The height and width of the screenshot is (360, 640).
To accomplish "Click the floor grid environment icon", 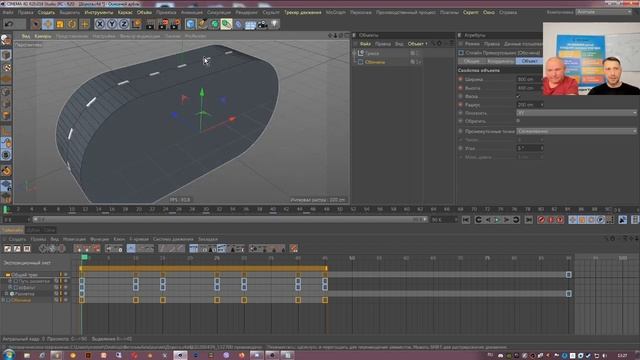I will point(250,24).
